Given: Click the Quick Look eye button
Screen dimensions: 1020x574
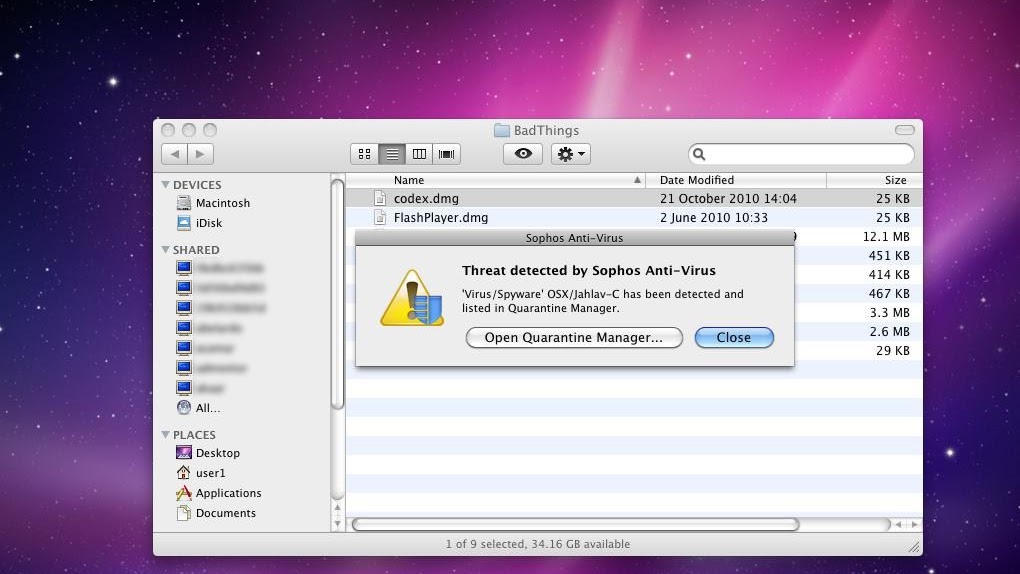Looking at the screenshot, I should [523, 154].
